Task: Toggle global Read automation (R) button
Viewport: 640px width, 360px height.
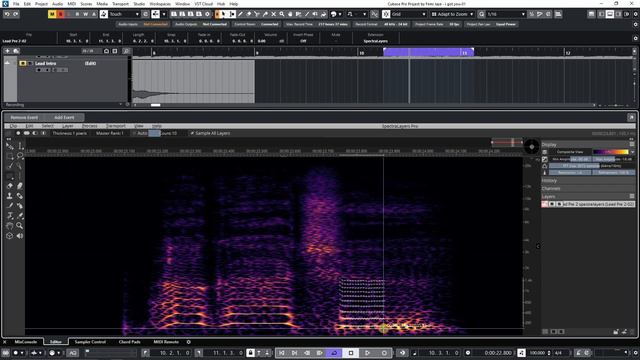Action: (77, 14)
